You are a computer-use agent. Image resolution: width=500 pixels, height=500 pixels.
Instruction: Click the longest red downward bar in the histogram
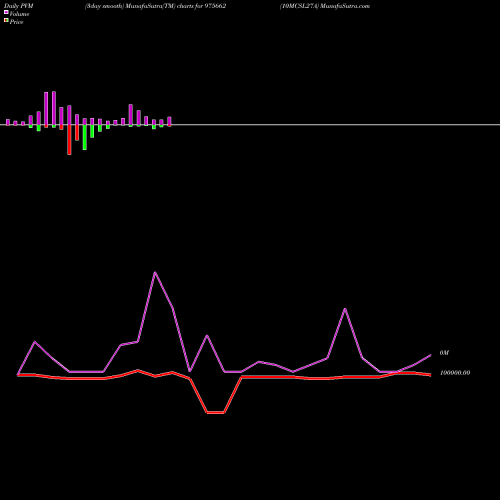pos(69,140)
